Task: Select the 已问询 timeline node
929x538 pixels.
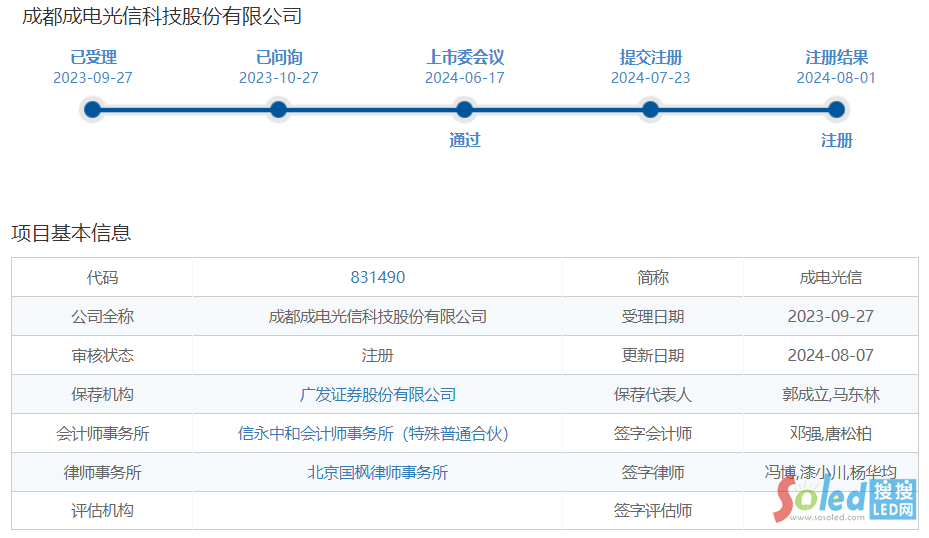Action: pos(279,110)
